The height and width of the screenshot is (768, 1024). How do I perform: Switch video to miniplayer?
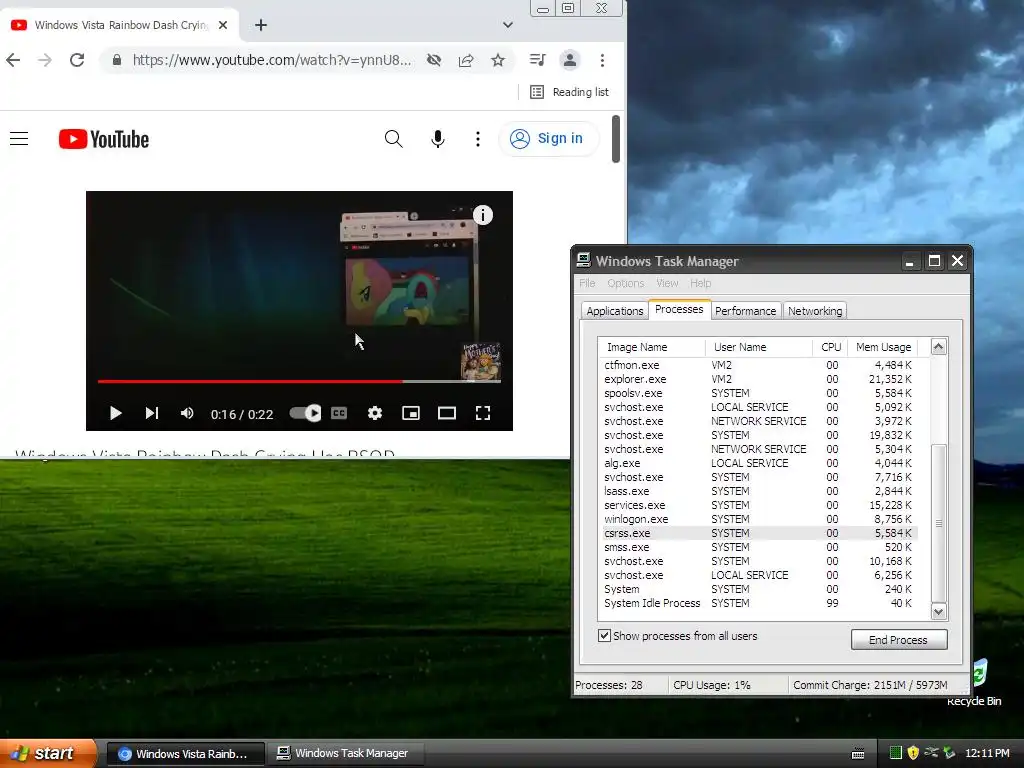coord(411,413)
